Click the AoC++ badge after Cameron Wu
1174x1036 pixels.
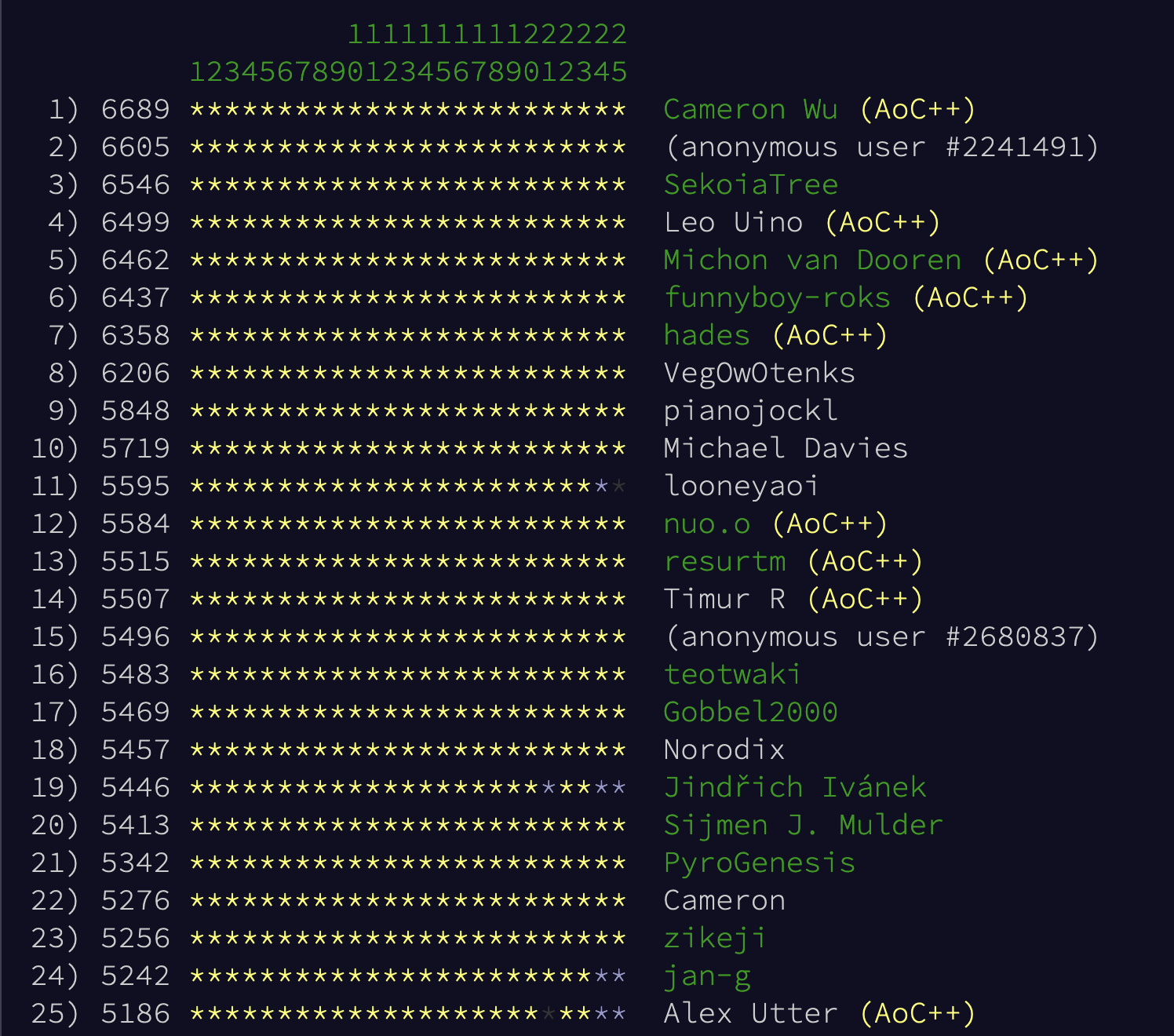(917, 109)
